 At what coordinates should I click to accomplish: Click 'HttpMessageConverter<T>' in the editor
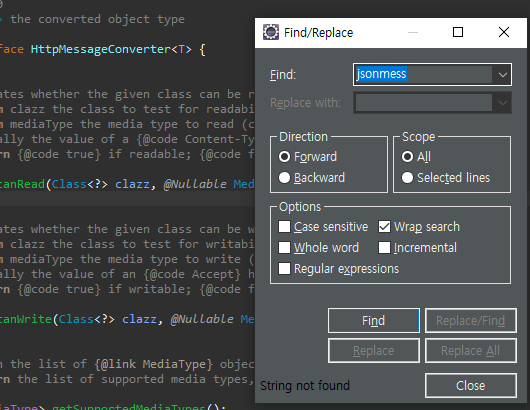coord(111,49)
